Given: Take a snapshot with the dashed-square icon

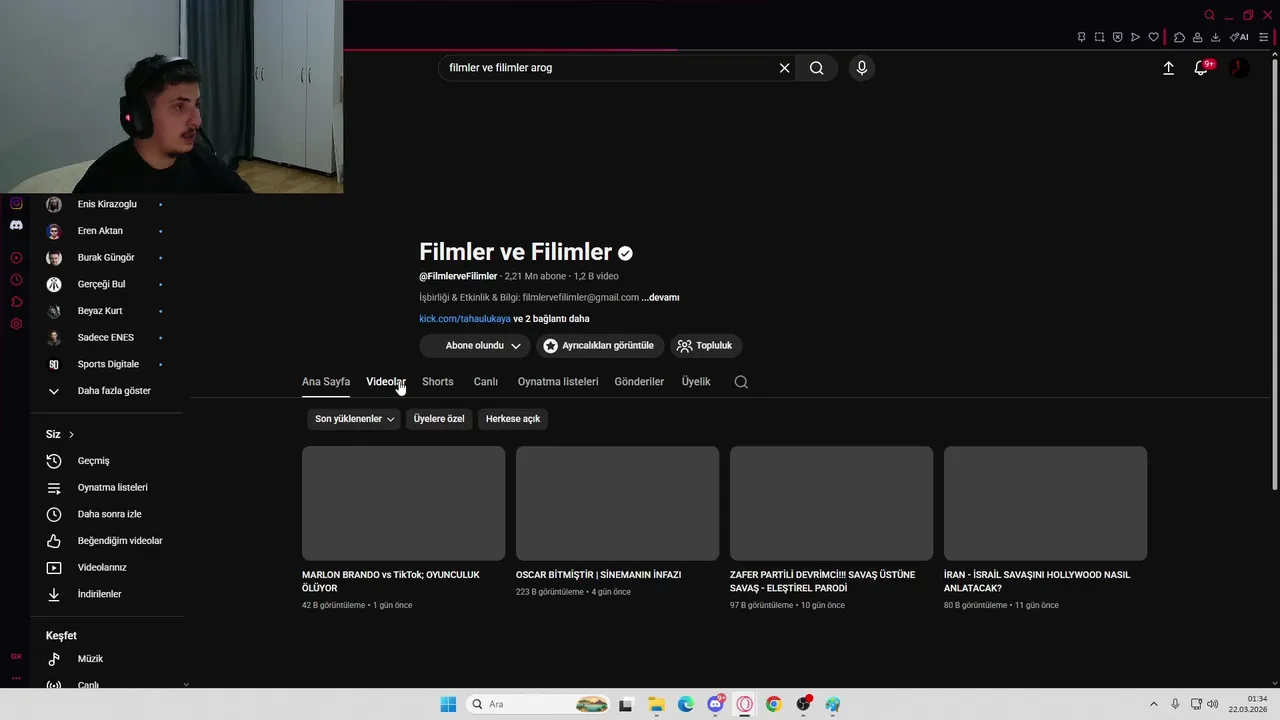Looking at the screenshot, I should click(1099, 37).
